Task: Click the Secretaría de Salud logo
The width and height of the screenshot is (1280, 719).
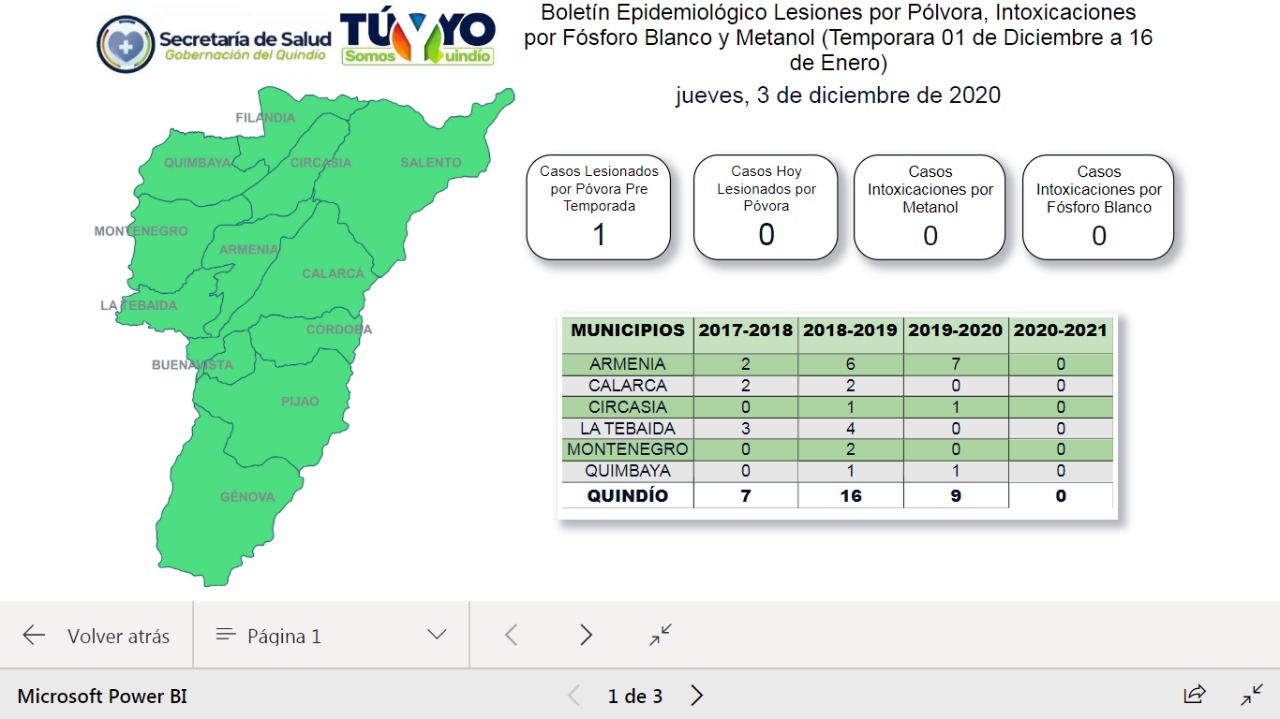Action: pyautogui.click(x=212, y=43)
